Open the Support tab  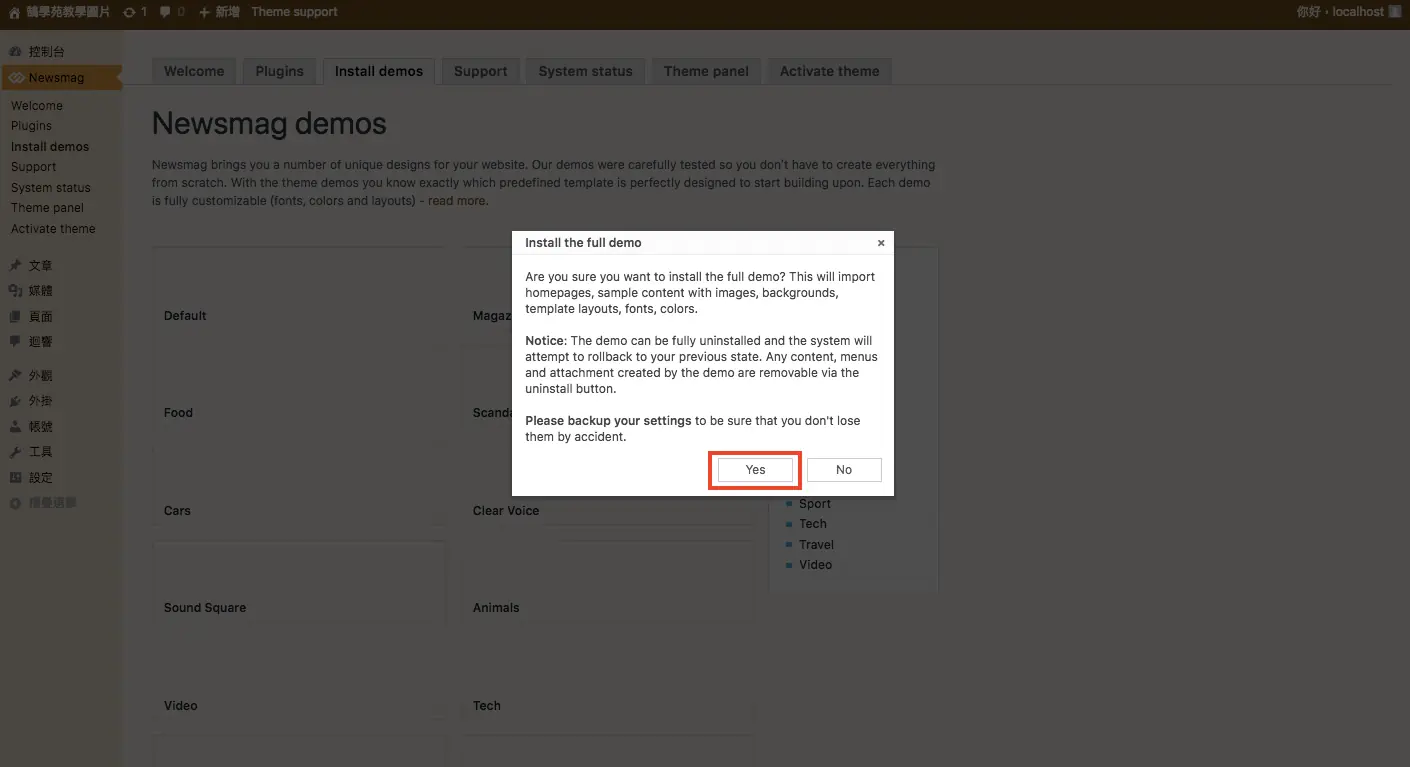[481, 71]
